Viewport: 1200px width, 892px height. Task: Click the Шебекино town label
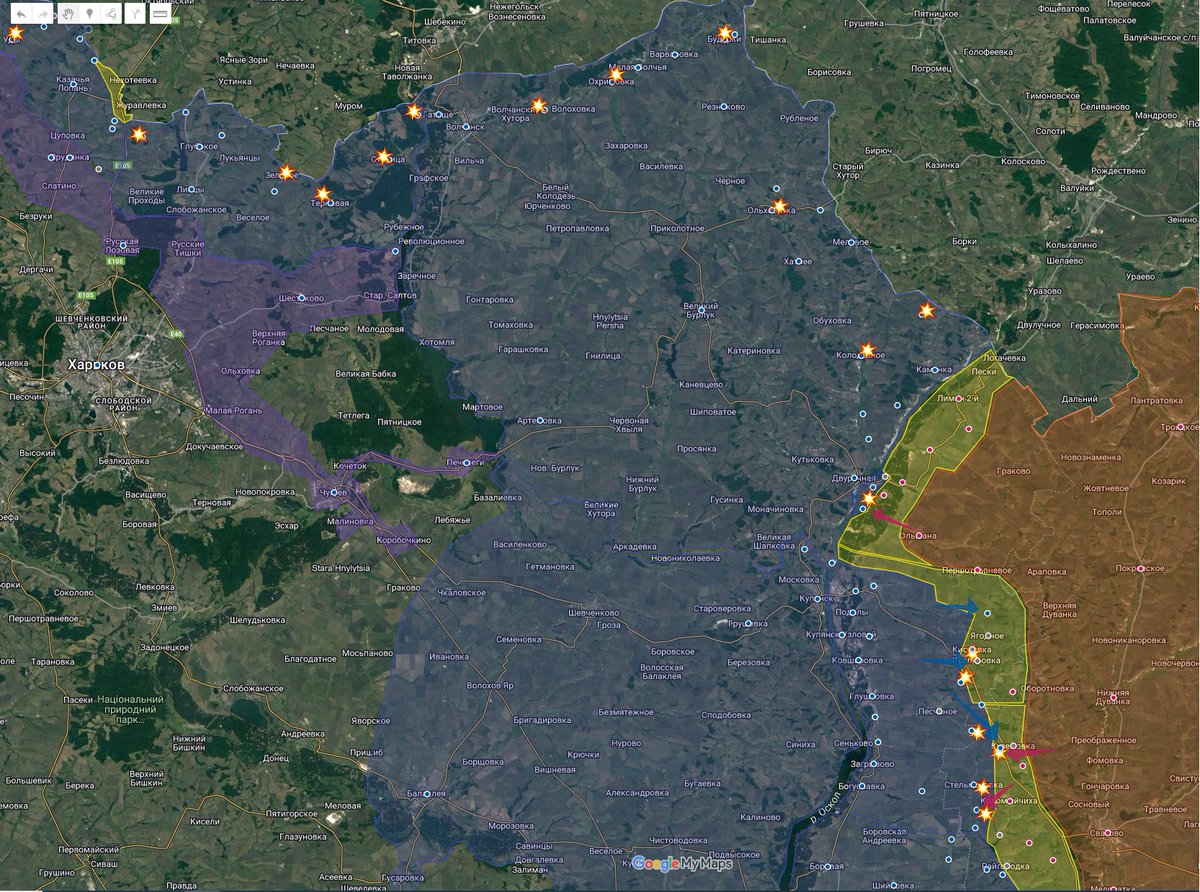click(x=447, y=22)
